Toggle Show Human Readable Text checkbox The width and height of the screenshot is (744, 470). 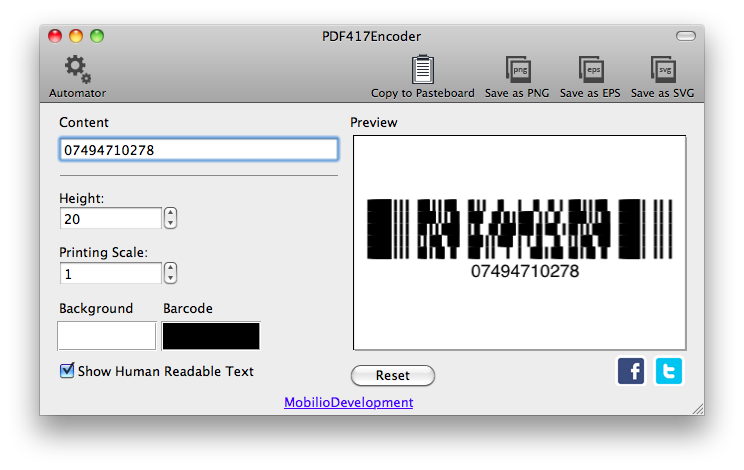point(67,370)
